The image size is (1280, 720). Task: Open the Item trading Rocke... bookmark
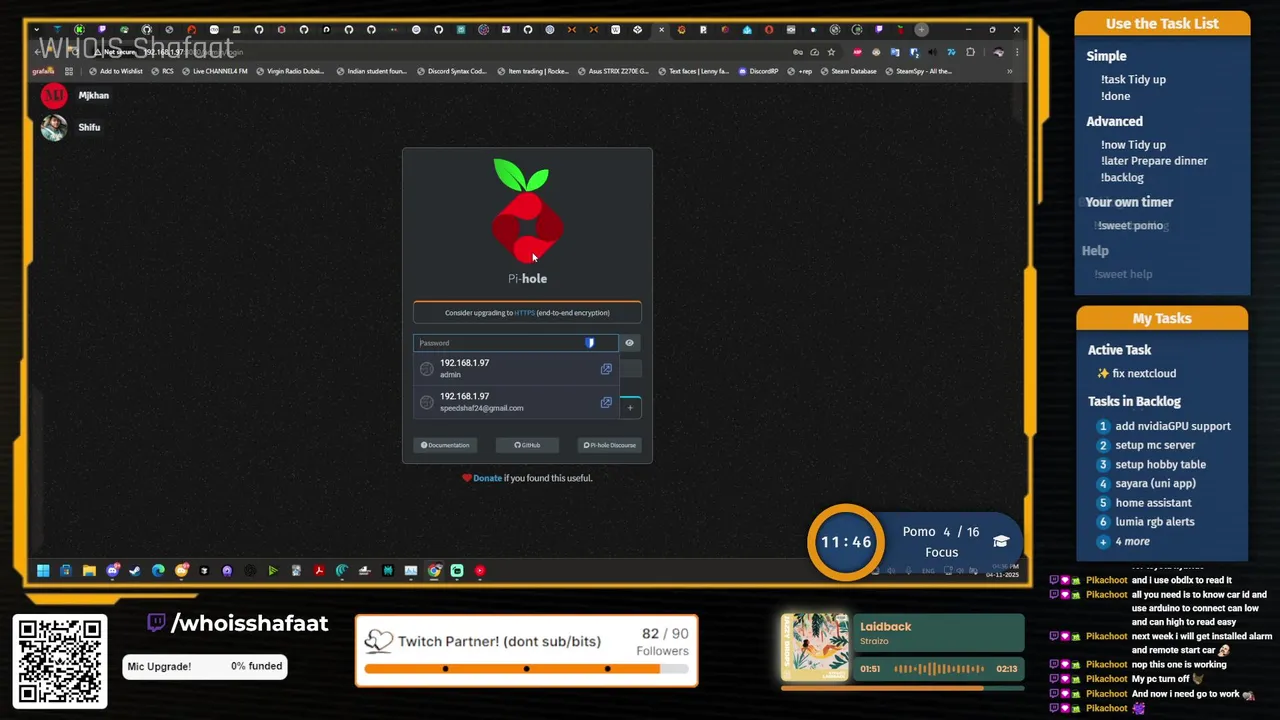[532, 71]
